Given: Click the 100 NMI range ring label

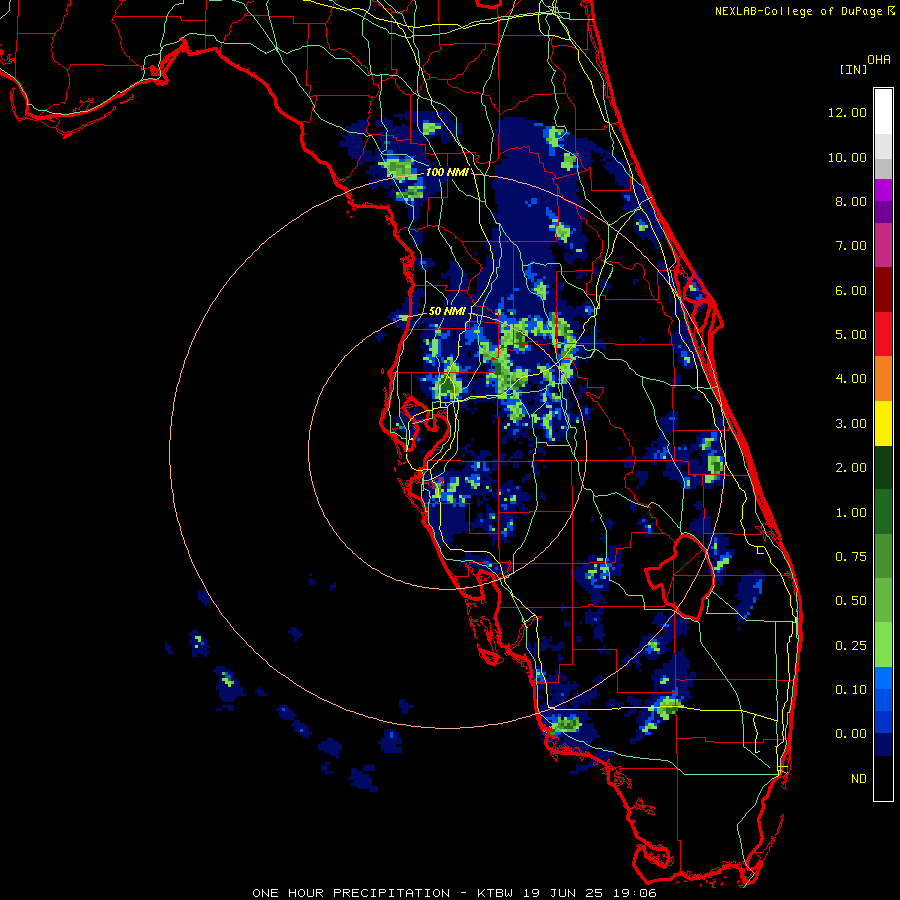Looking at the screenshot, I should (x=446, y=172).
